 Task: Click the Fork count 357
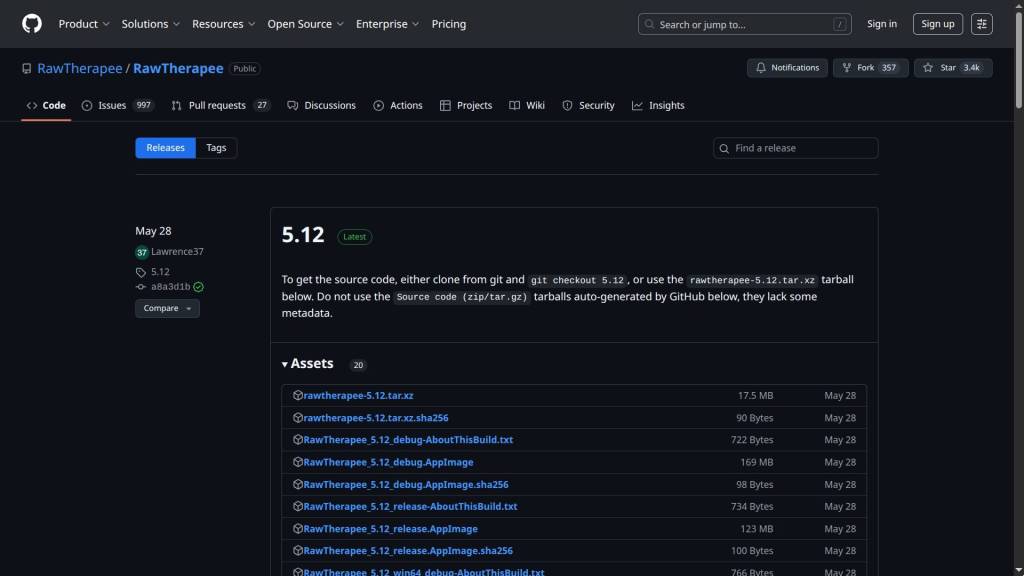click(889, 68)
